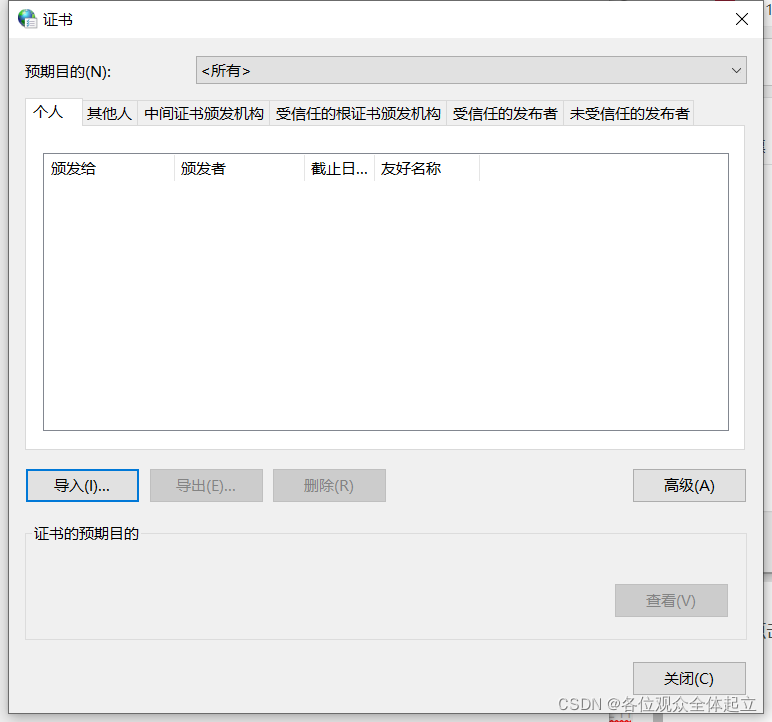Click the empty certificate list area

386,305
